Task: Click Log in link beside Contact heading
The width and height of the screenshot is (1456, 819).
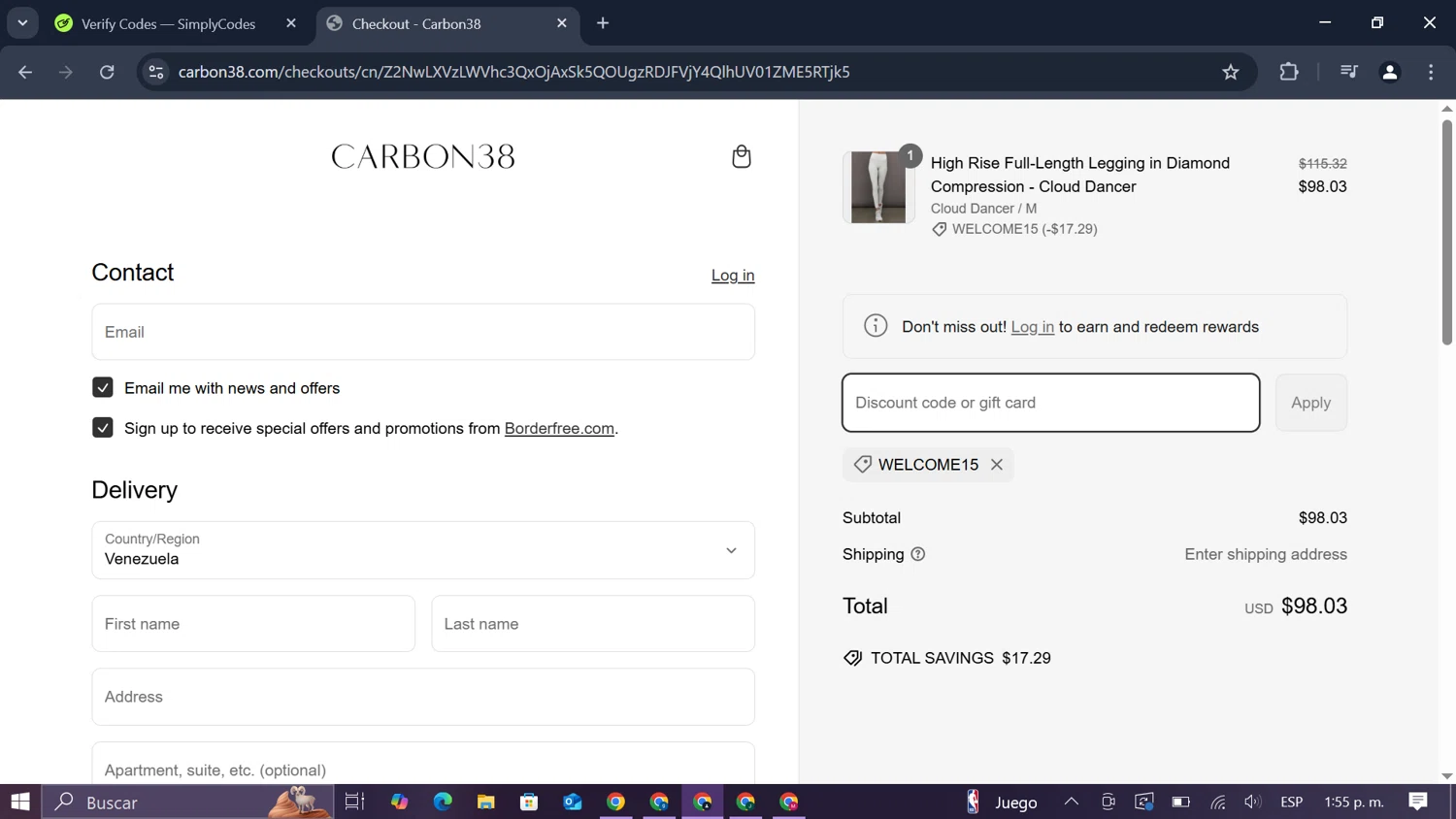Action: [733, 276]
